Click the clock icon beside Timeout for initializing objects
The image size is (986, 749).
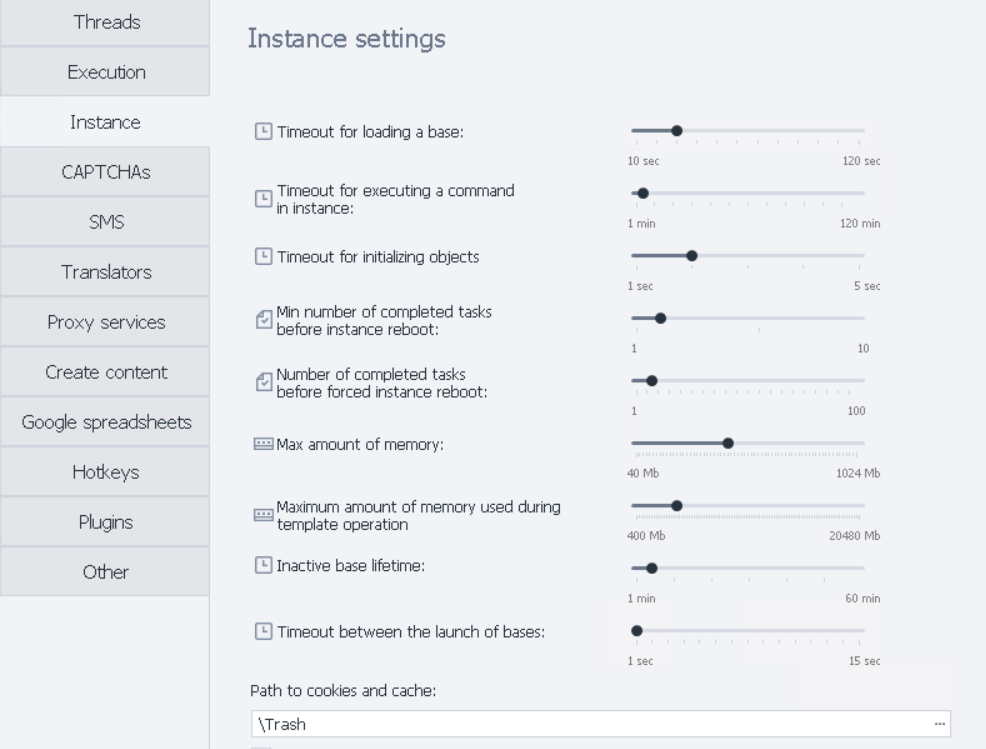pyautogui.click(x=263, y=257)
